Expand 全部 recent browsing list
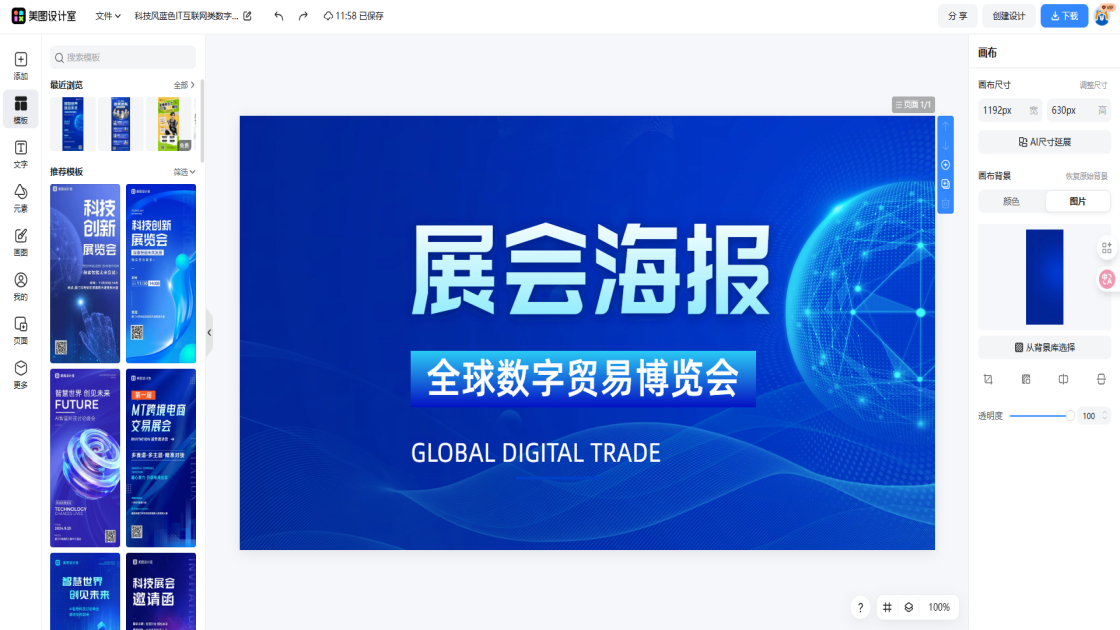Image resolution: width=1120 pixels, height=630 pixels. click(x=184, y=85)
